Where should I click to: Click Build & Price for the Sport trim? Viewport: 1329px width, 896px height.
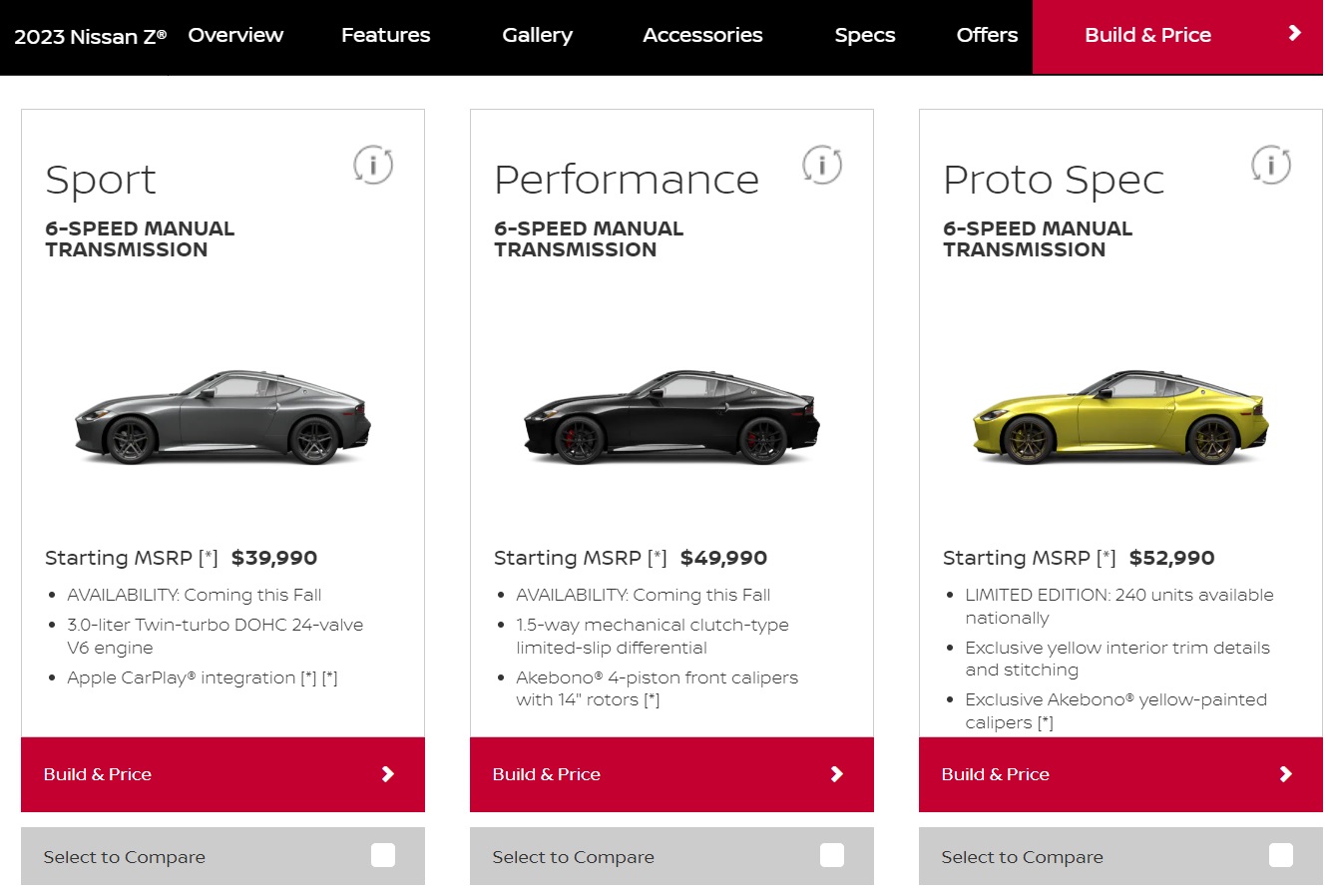pyautogui.click(x=97, y=773)
